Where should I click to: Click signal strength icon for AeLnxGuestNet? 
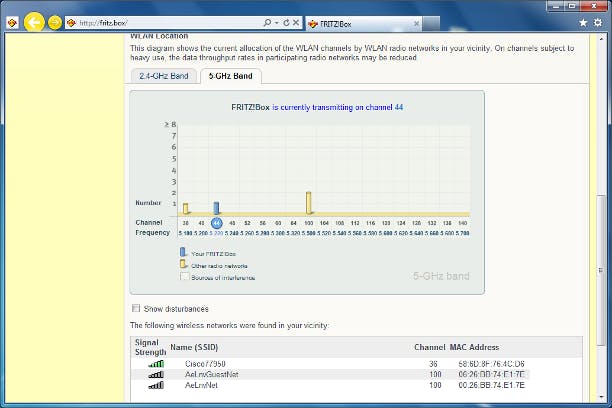(x=156, y=375)
